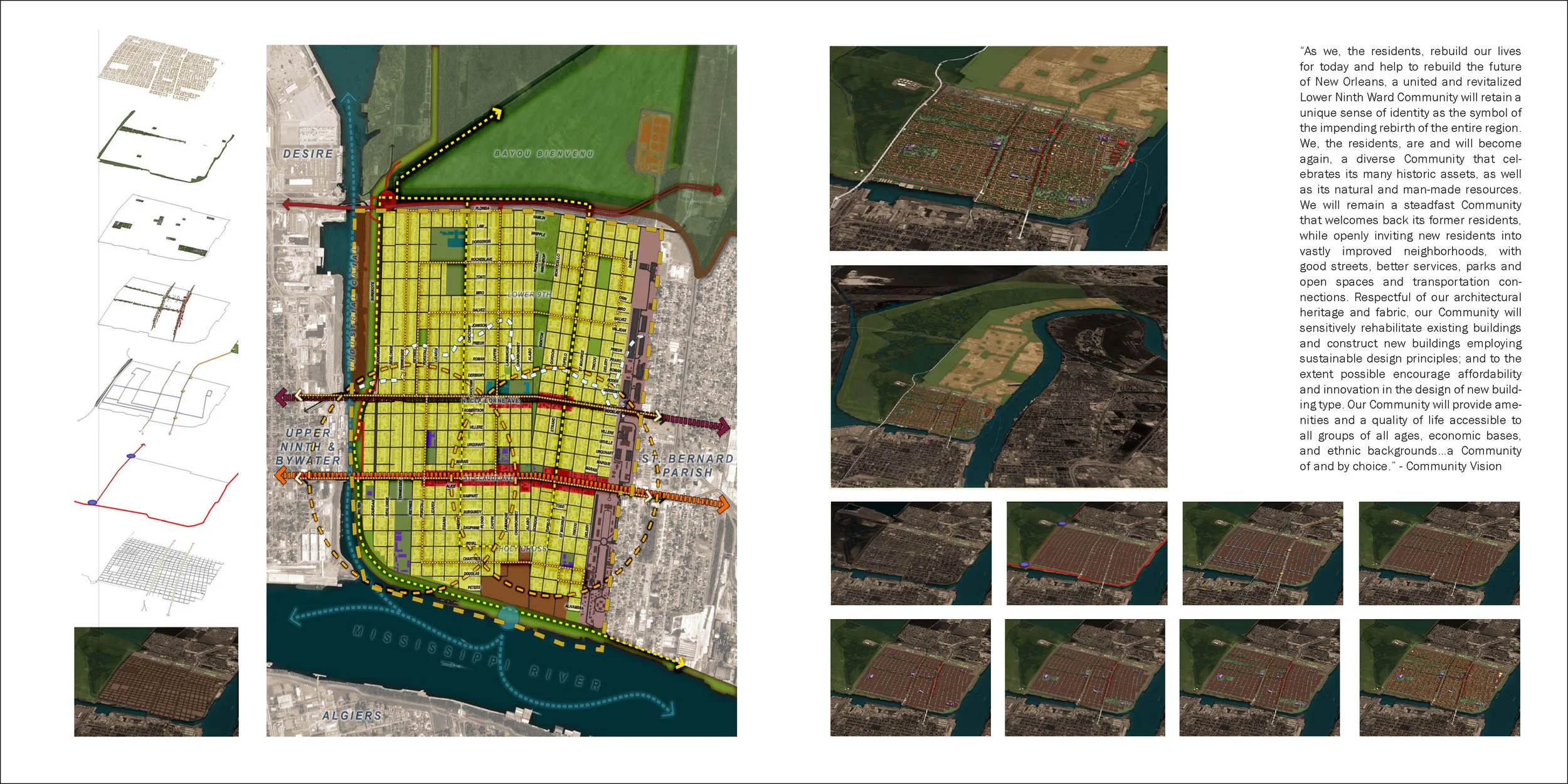
Task: Click the TONTI street label
Action: pos(480,277)
